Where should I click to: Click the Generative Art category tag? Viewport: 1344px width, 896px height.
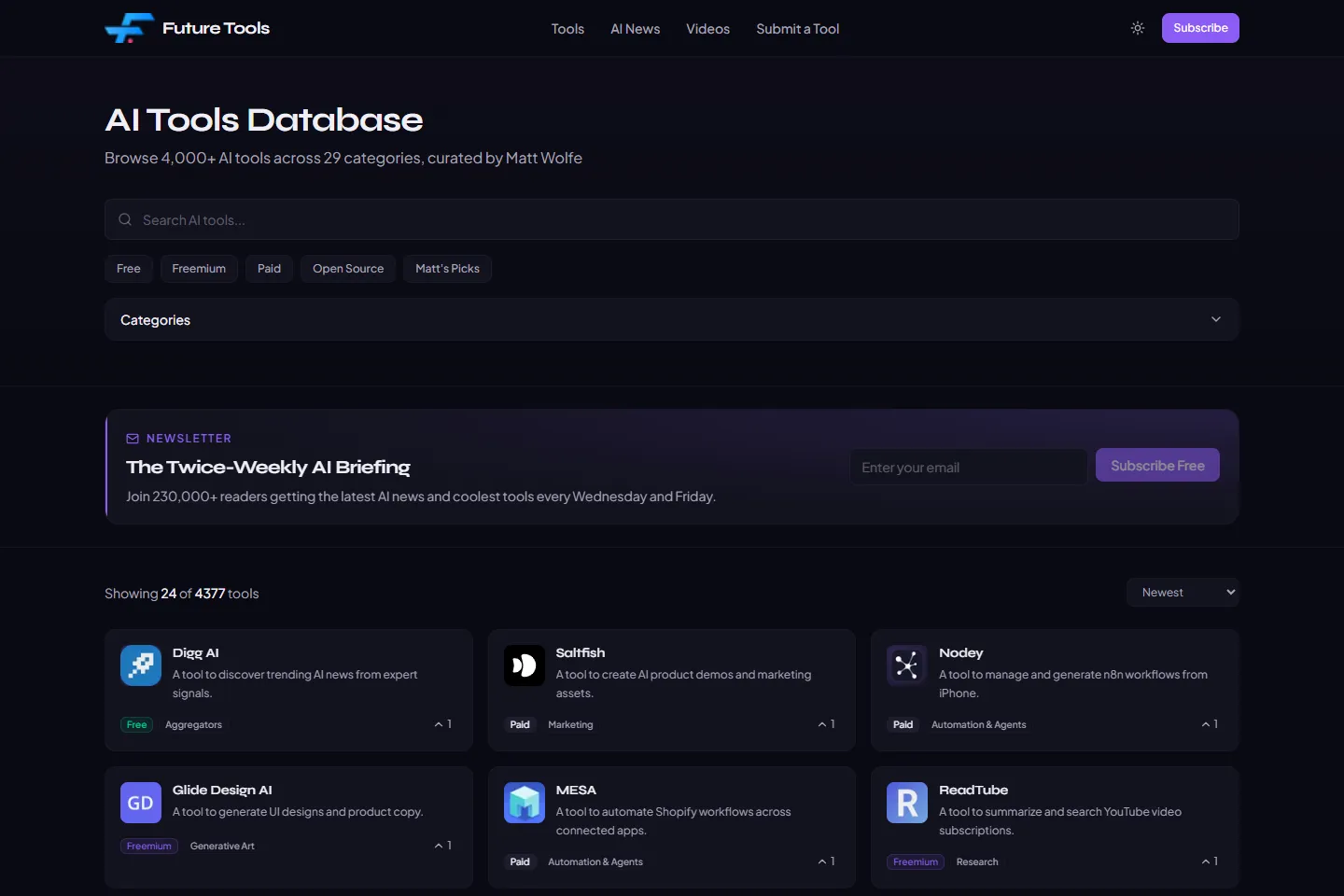coord(222,846)
